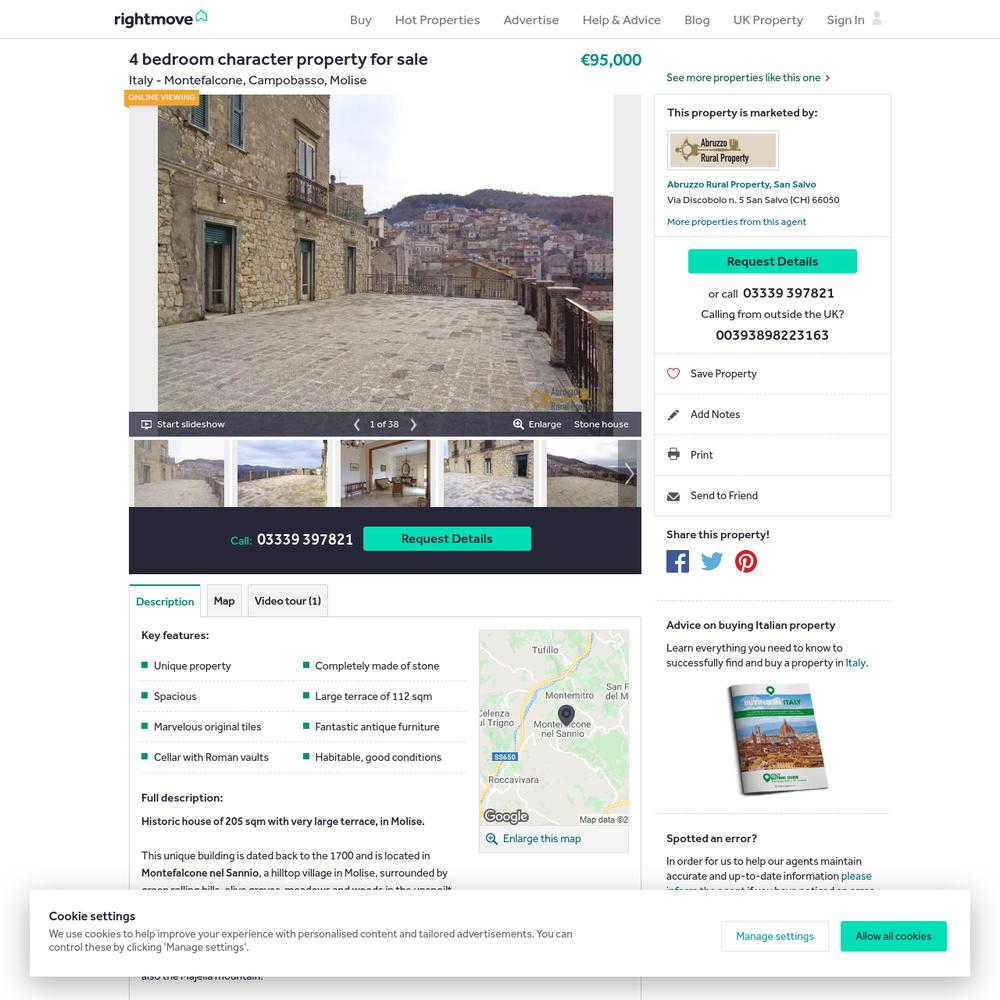
Task: Click the €95,000 price
Action: (610, 60)
